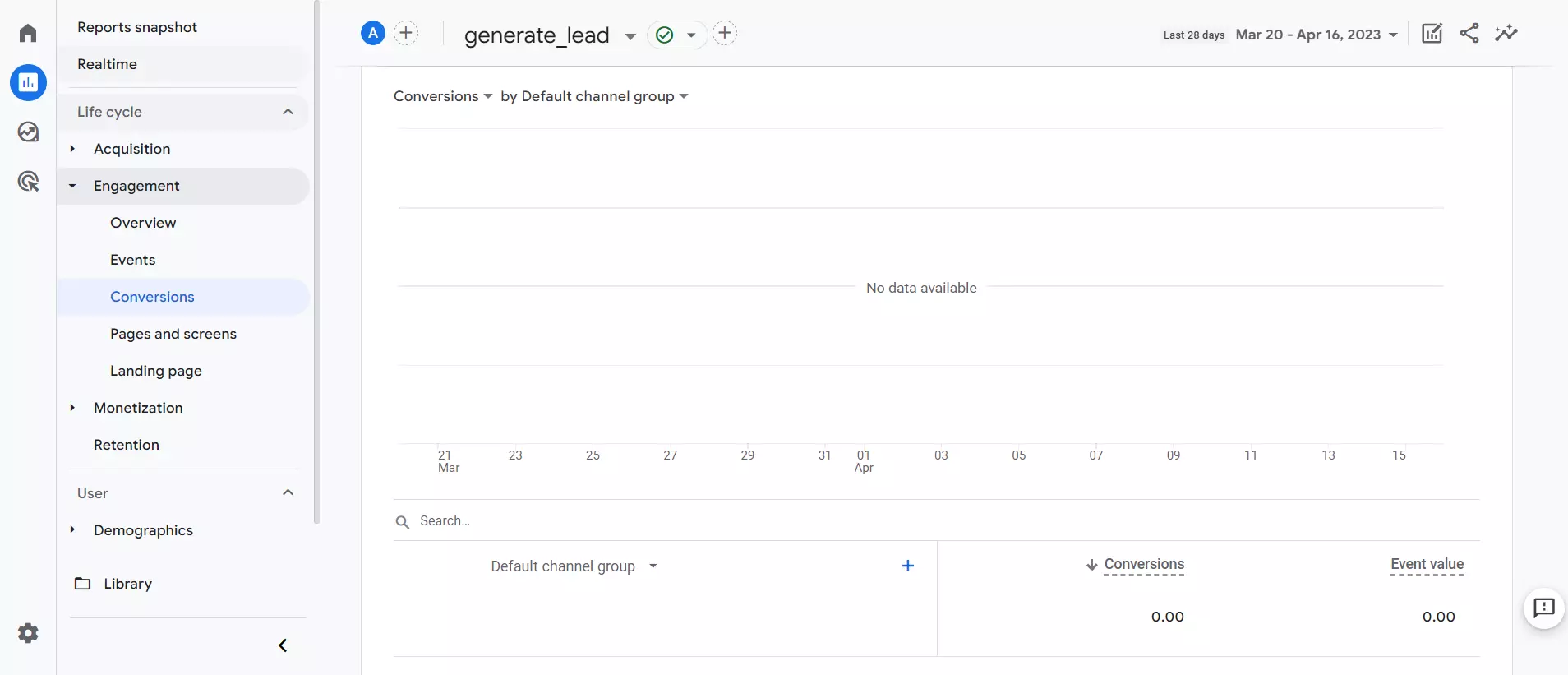
Task: Open the green check status dropdown
Action: [677, 35]
